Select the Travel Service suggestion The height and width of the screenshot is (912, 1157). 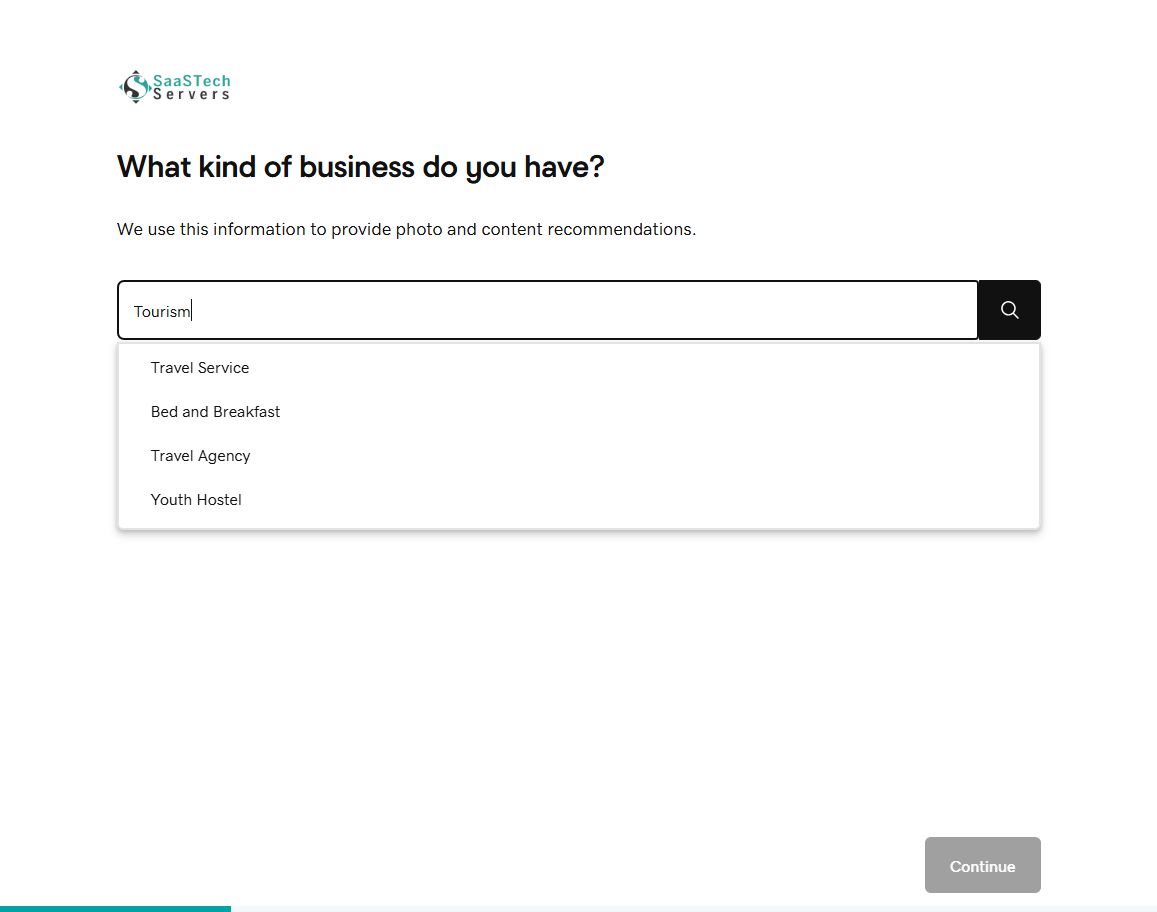click(578, 367)
